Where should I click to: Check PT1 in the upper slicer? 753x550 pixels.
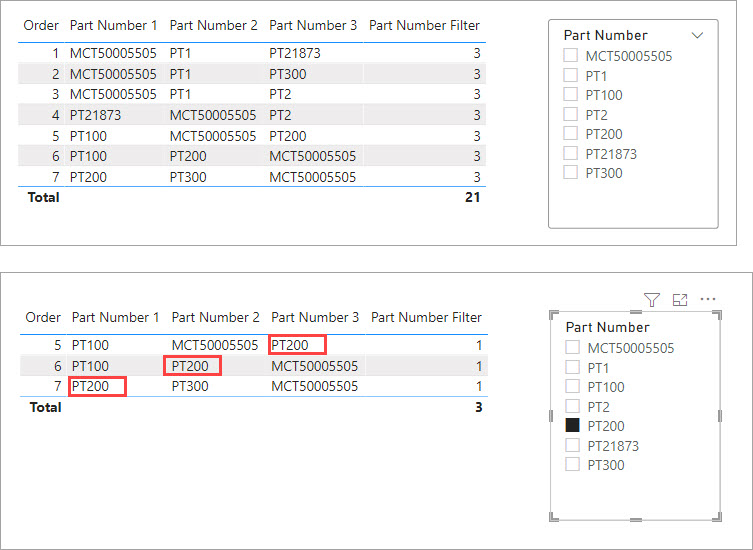coord(571,75)
